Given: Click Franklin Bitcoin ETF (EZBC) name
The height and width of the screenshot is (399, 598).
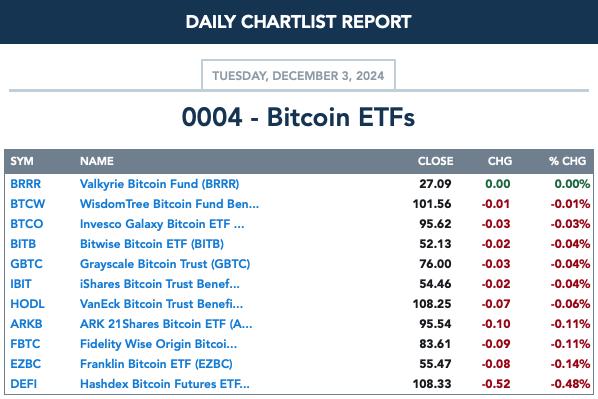Looking at the screenshot, I should pos(156,364).
